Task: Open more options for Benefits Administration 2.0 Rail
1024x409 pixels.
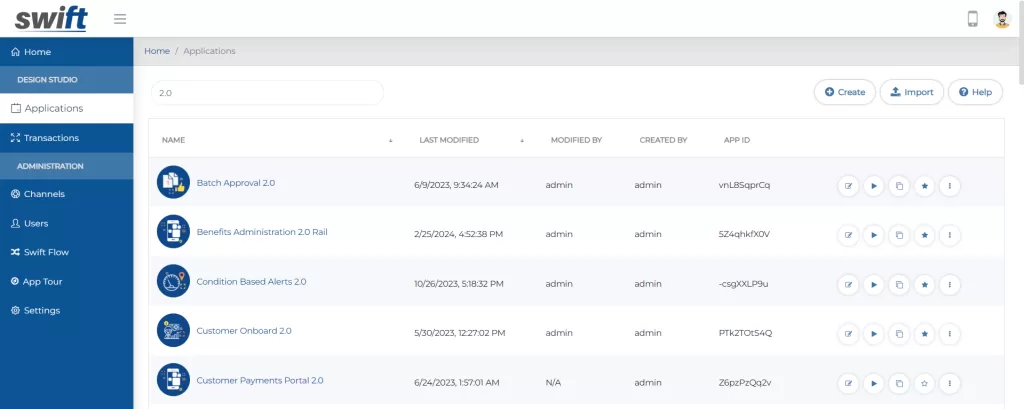Action: (x=950, y=235)
